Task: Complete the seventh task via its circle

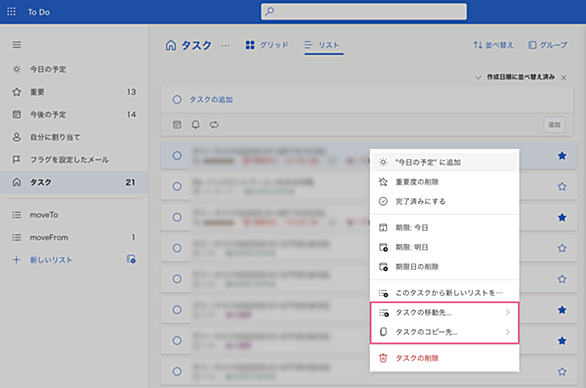Action: click(x=177, y=341)
